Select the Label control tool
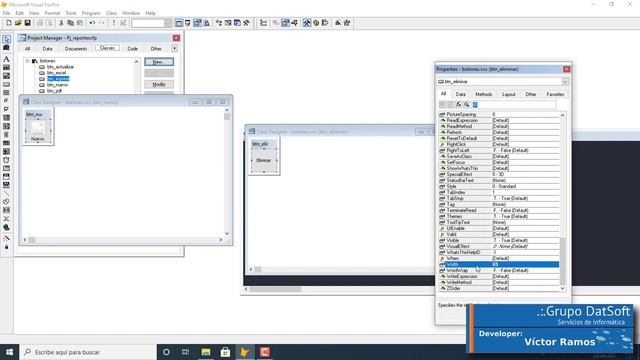640x360 pixels. (7, 59)
